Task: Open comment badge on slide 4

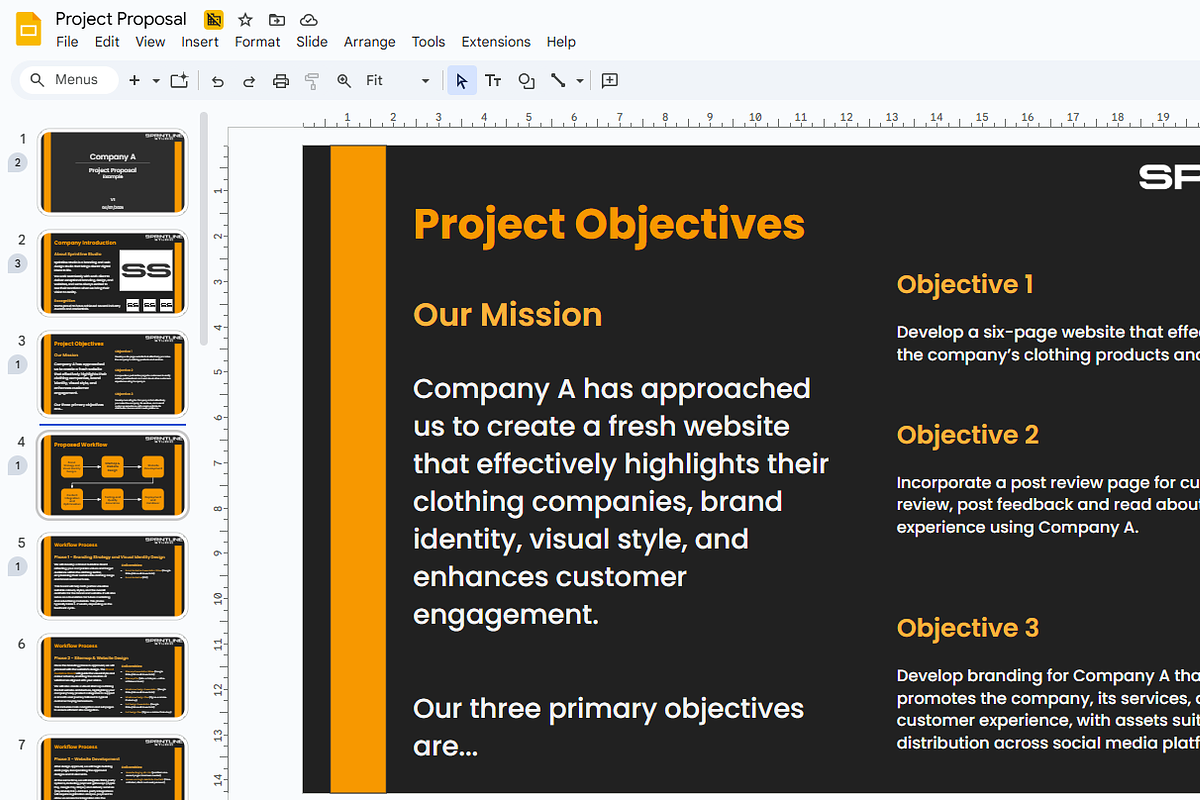Action: click(18, 466)
